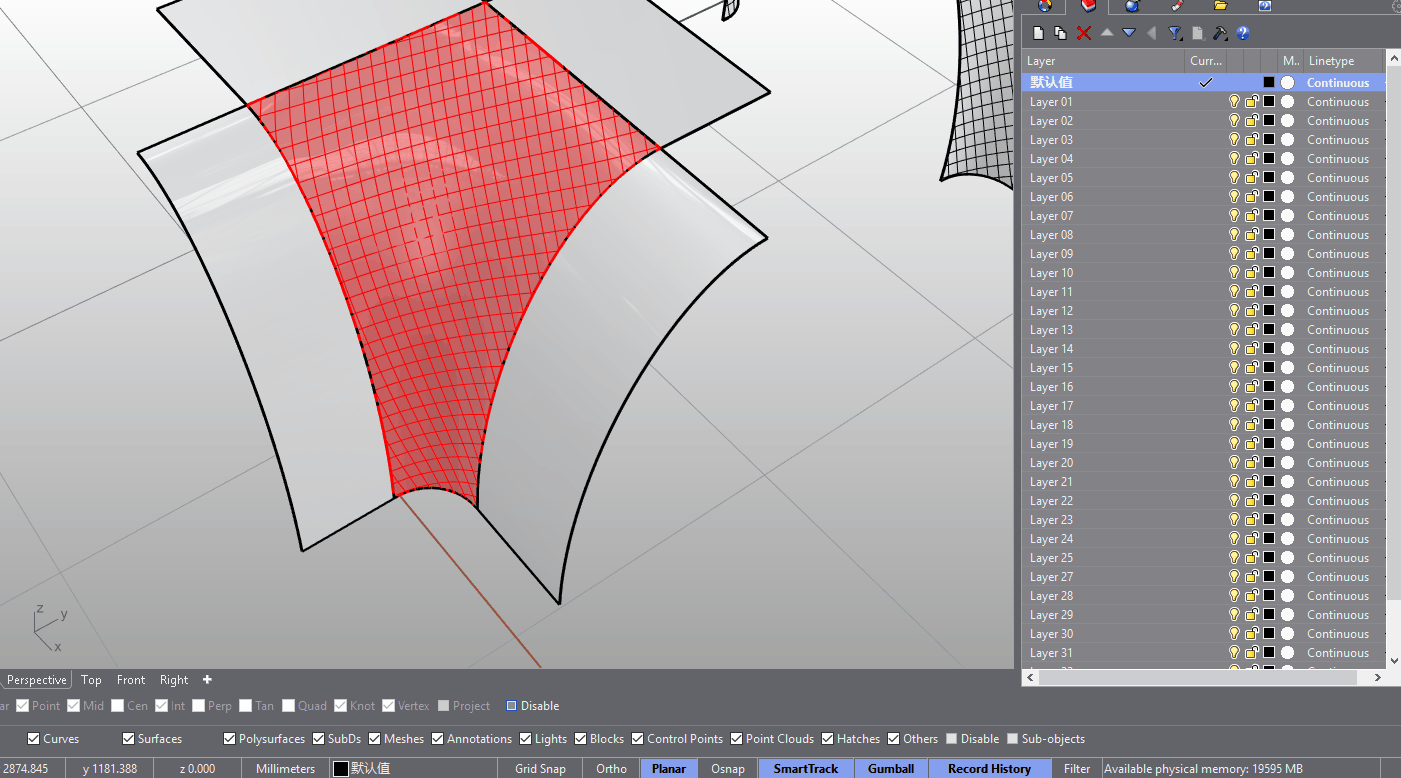1401x778 pixels.
Task: Hide Layer 07 using its light bulb
Action: click(x=1234, y=216)
